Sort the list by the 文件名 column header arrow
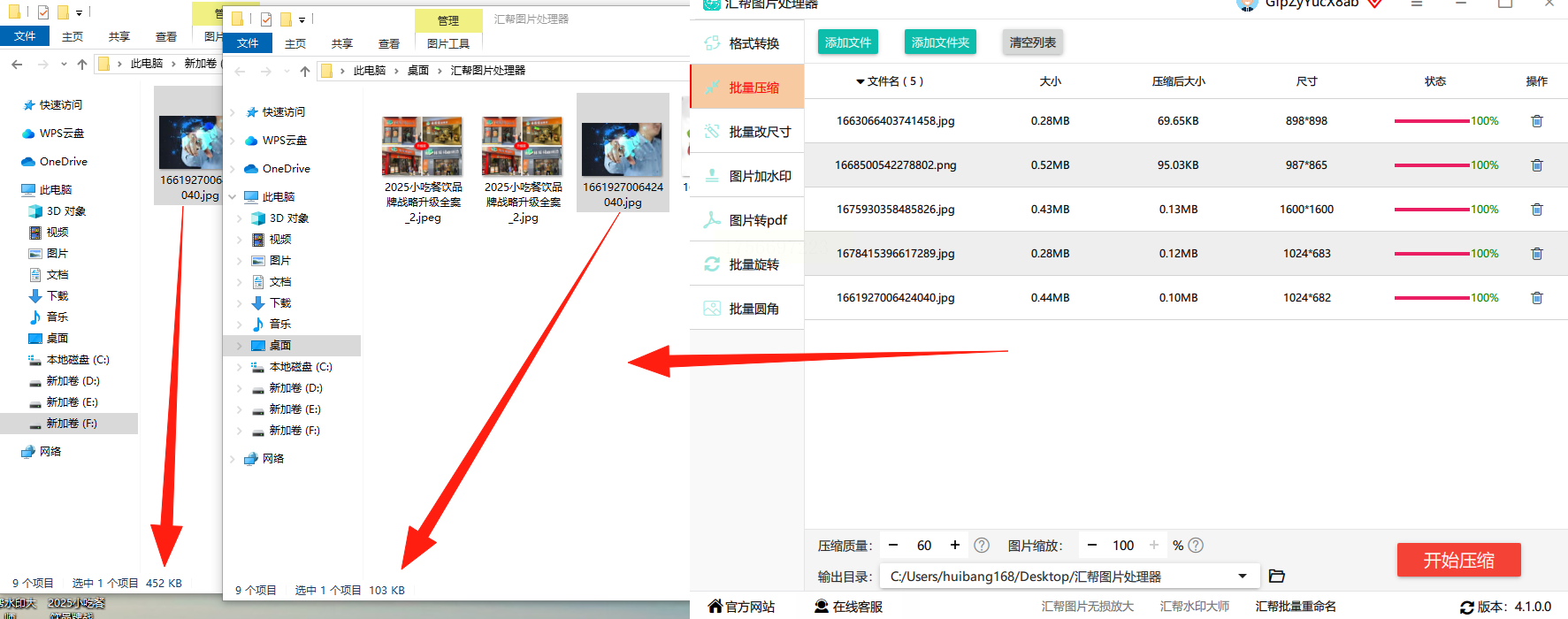1568x619 pixels. click(x=860, y=81)
